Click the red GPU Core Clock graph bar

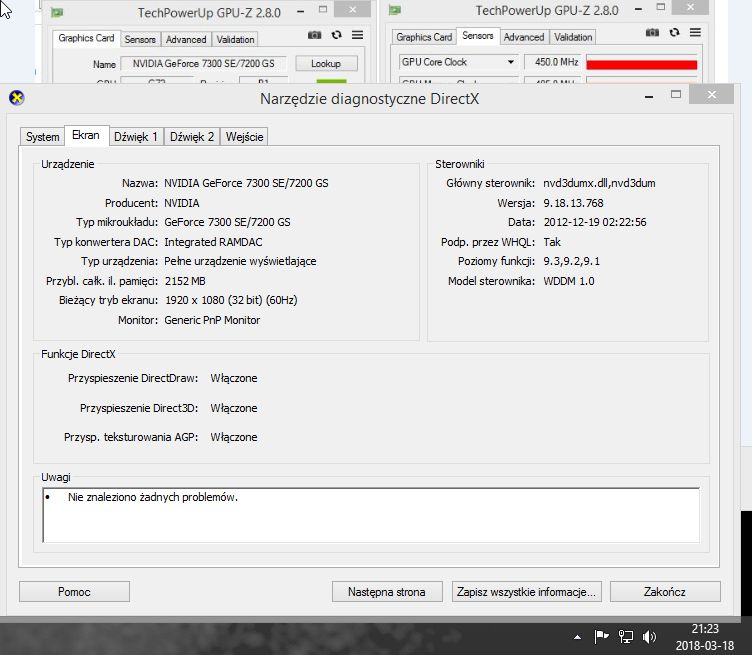coord(642,64)
